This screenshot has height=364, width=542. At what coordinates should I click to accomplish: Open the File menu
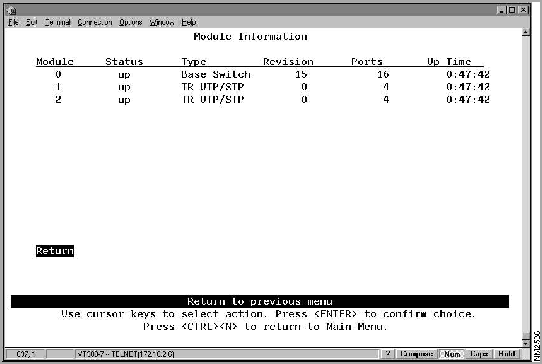pos(13,22)
